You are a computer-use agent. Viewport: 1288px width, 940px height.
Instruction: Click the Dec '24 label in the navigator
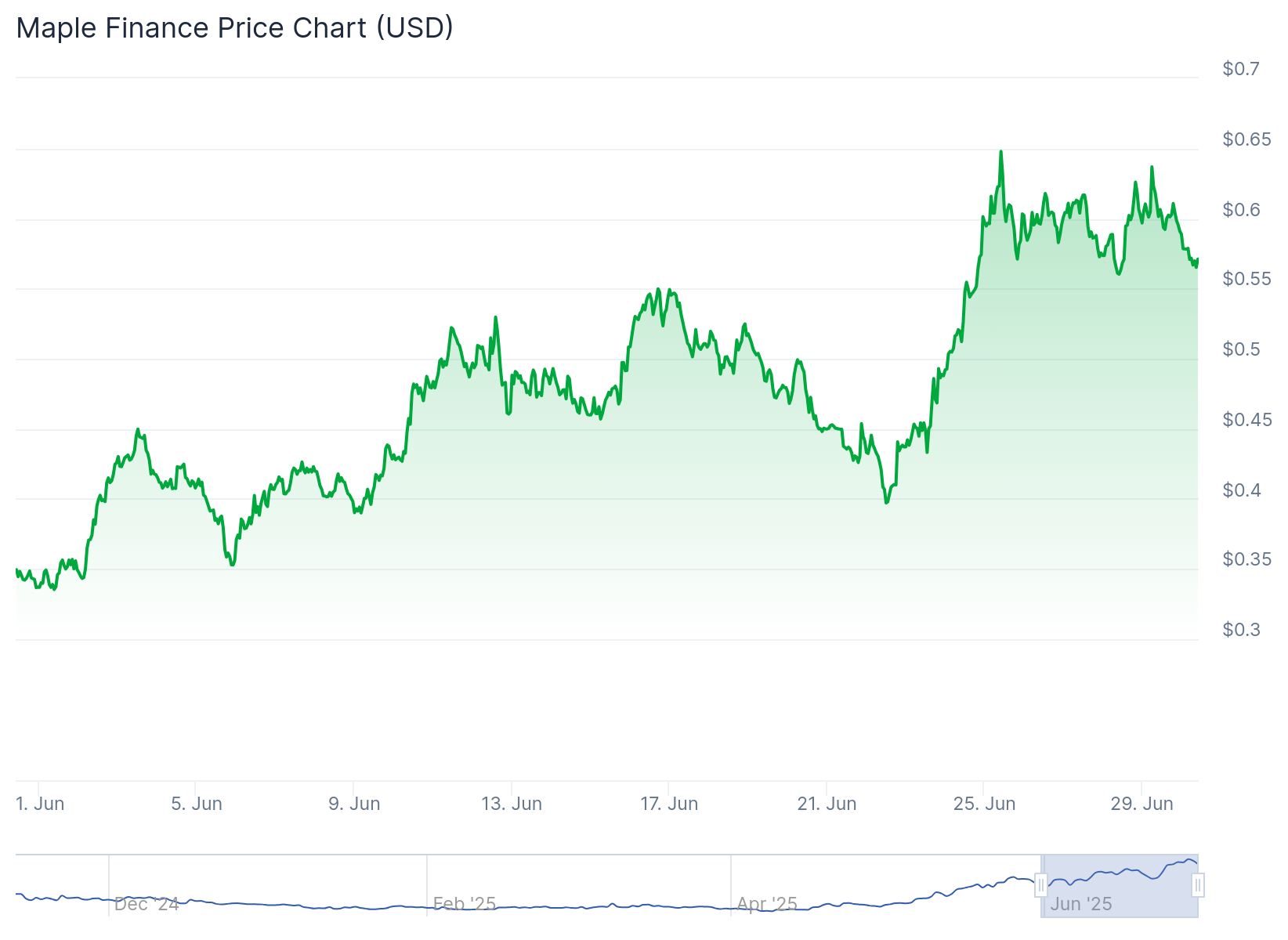147,904
